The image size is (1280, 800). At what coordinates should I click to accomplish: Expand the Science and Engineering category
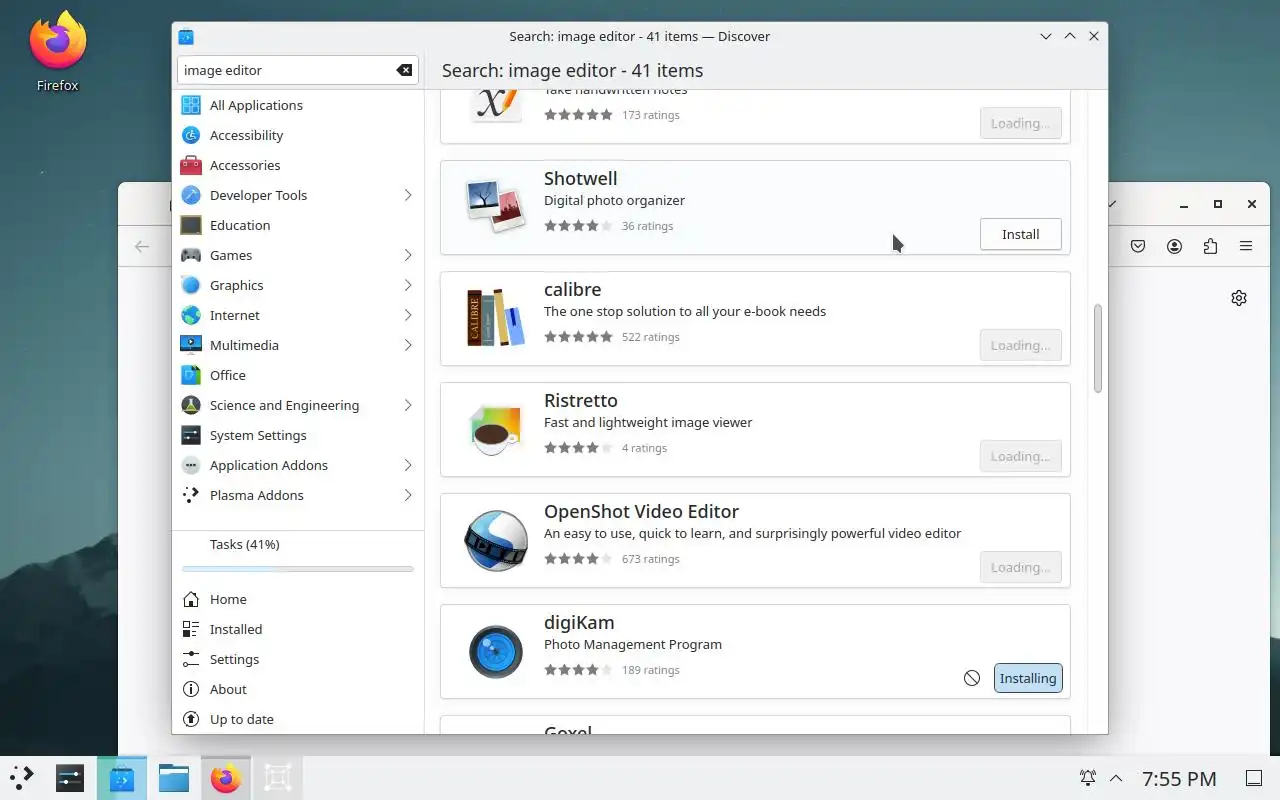point(408,405)
